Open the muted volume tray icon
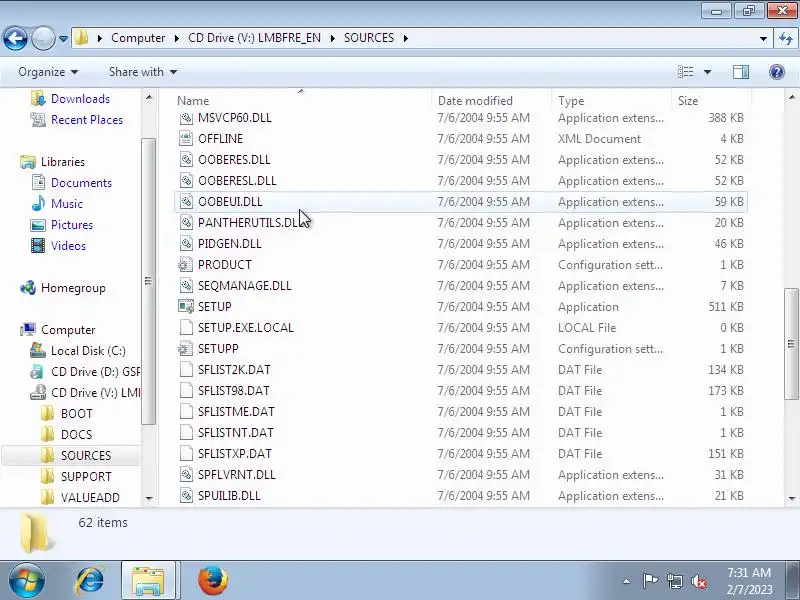Screen dimensions: 800x600 click(699, 581)
